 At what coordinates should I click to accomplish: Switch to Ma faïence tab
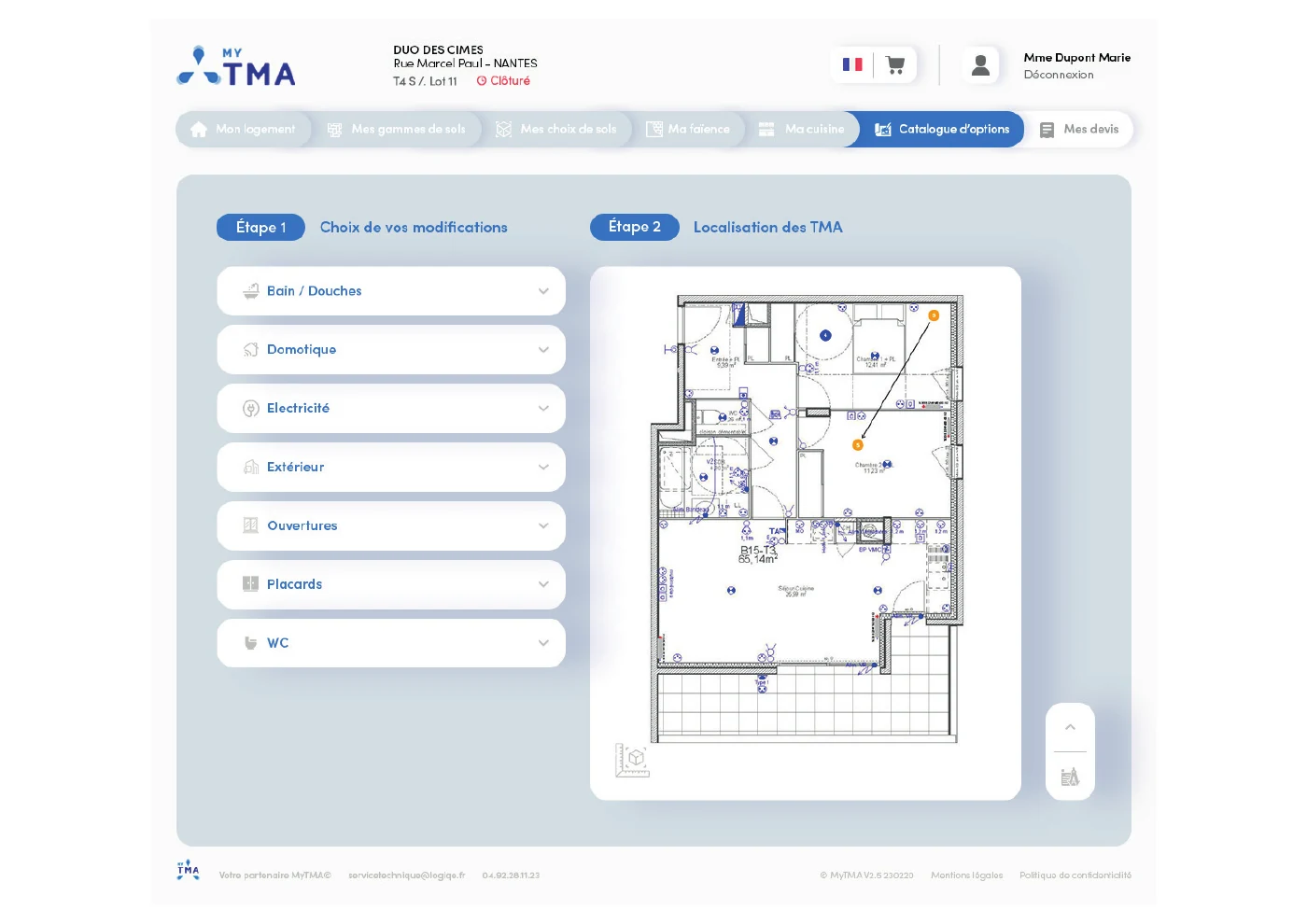pos(688,130)
